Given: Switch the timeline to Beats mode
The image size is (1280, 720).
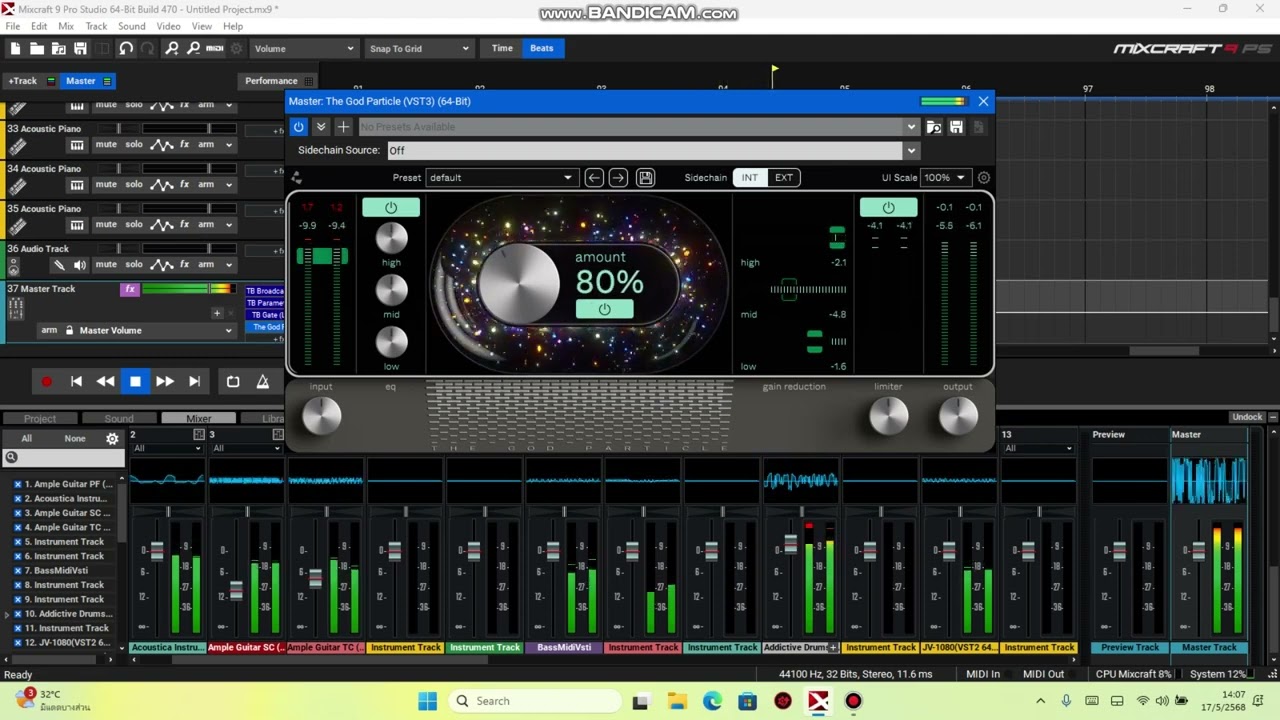Looking at the screenshot, I should [542, 48].
